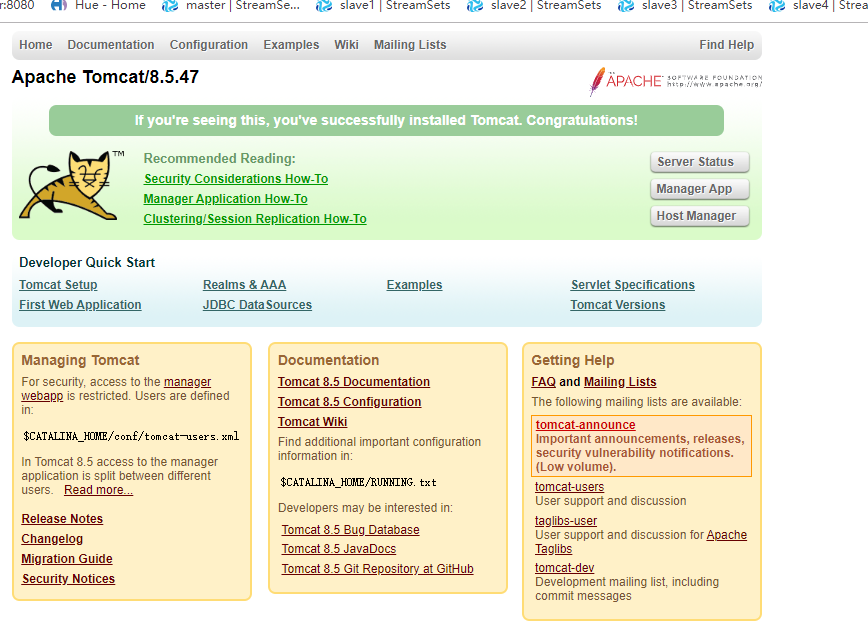
Task: Click the Hue favicon in the first browser tab
Action: [58, 6]
